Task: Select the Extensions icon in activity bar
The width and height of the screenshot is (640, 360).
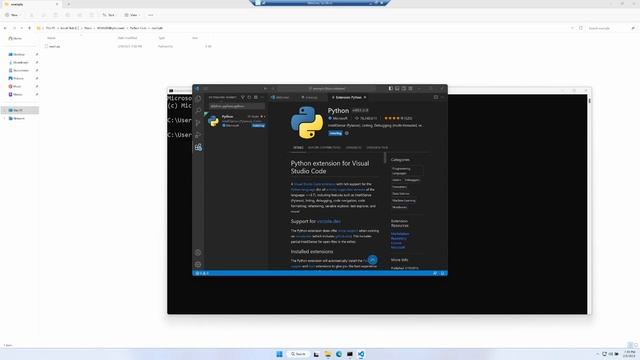Action: pyautogui.click(x=198, y=147)
